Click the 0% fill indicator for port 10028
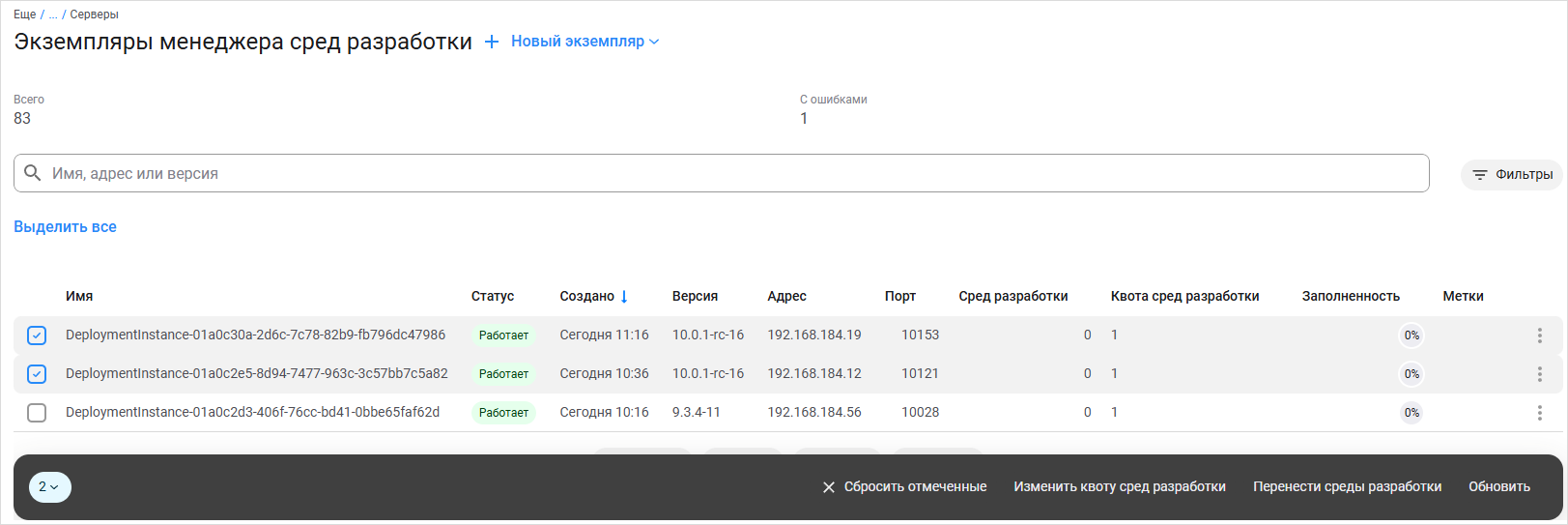Viewport: 1568px width, 525px height. tap(1411, 413)
